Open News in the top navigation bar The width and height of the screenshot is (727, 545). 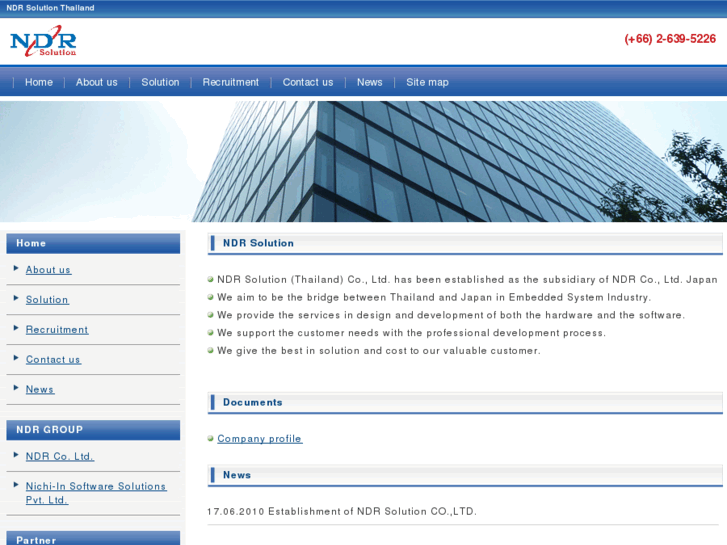tap(370, 82)
